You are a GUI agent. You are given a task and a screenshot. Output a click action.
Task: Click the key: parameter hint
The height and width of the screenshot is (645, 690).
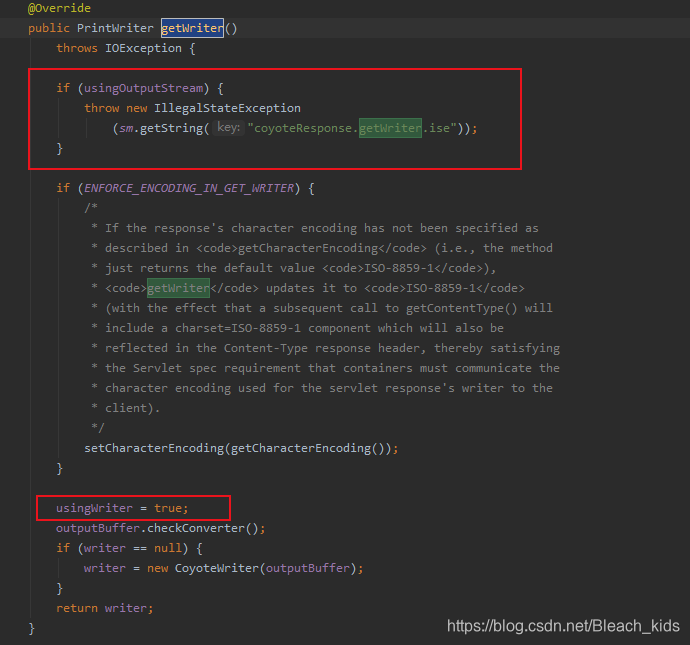point(228,128)
